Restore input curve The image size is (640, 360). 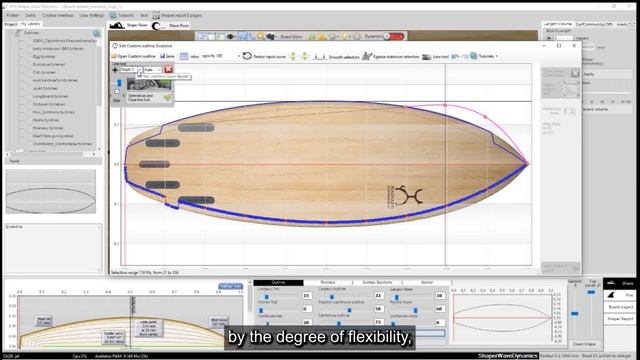pos(264,56)
